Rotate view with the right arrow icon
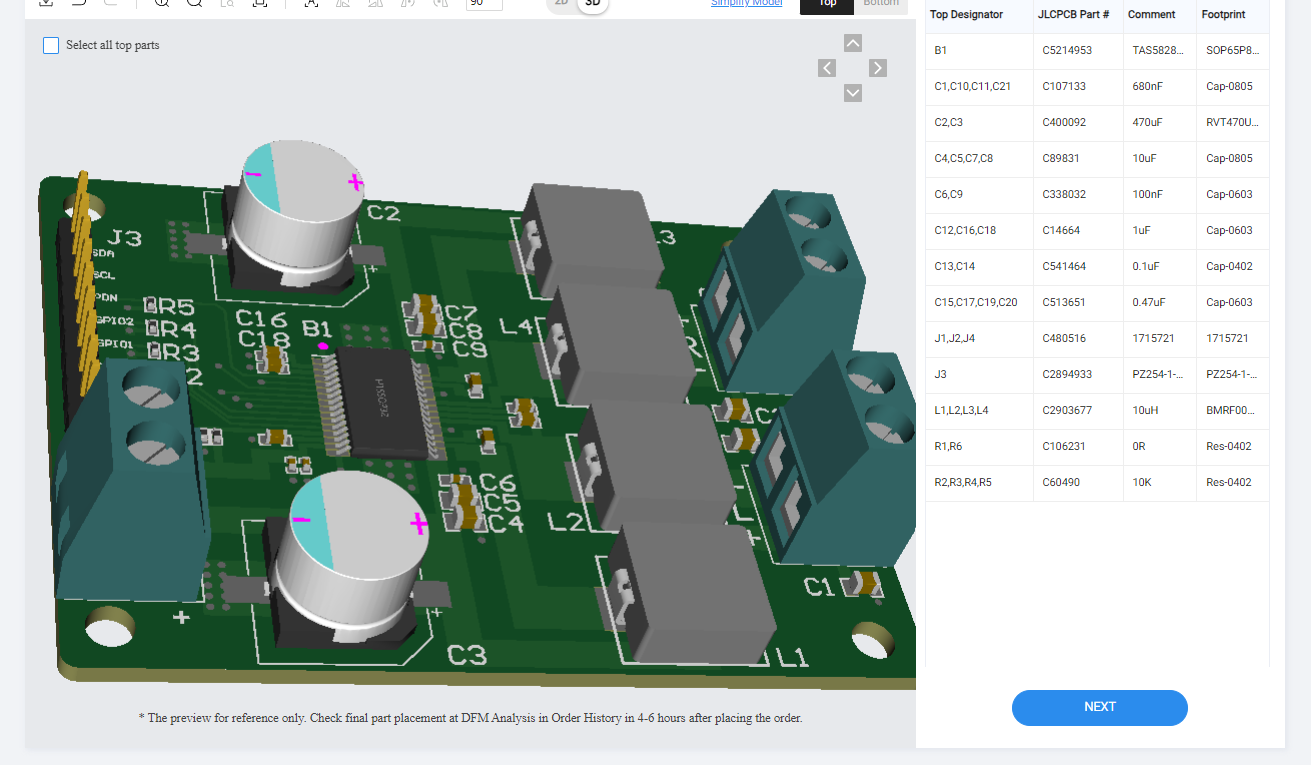The height and width of the screenshot is (765, 1311). click(x=878, y=68)
